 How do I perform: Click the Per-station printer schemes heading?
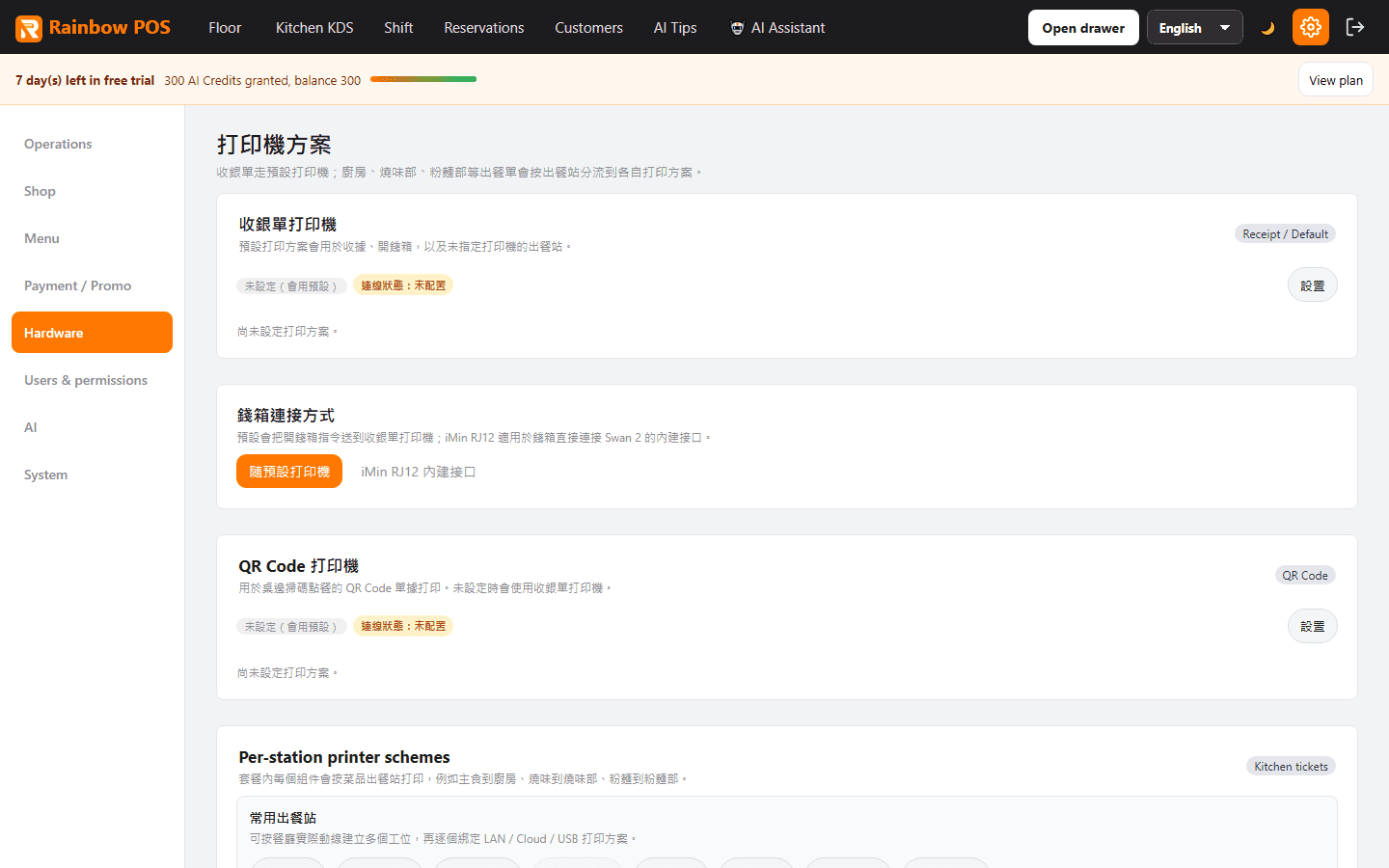pos(344,757)
